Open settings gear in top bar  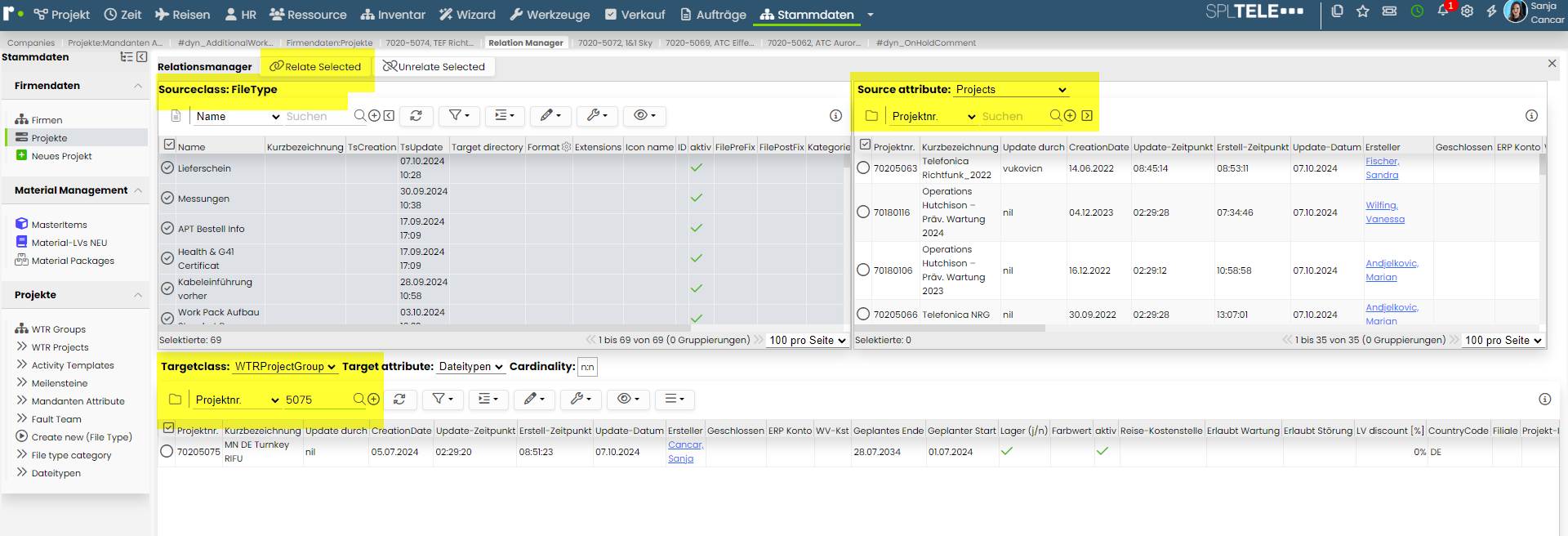coord(1468,11)
